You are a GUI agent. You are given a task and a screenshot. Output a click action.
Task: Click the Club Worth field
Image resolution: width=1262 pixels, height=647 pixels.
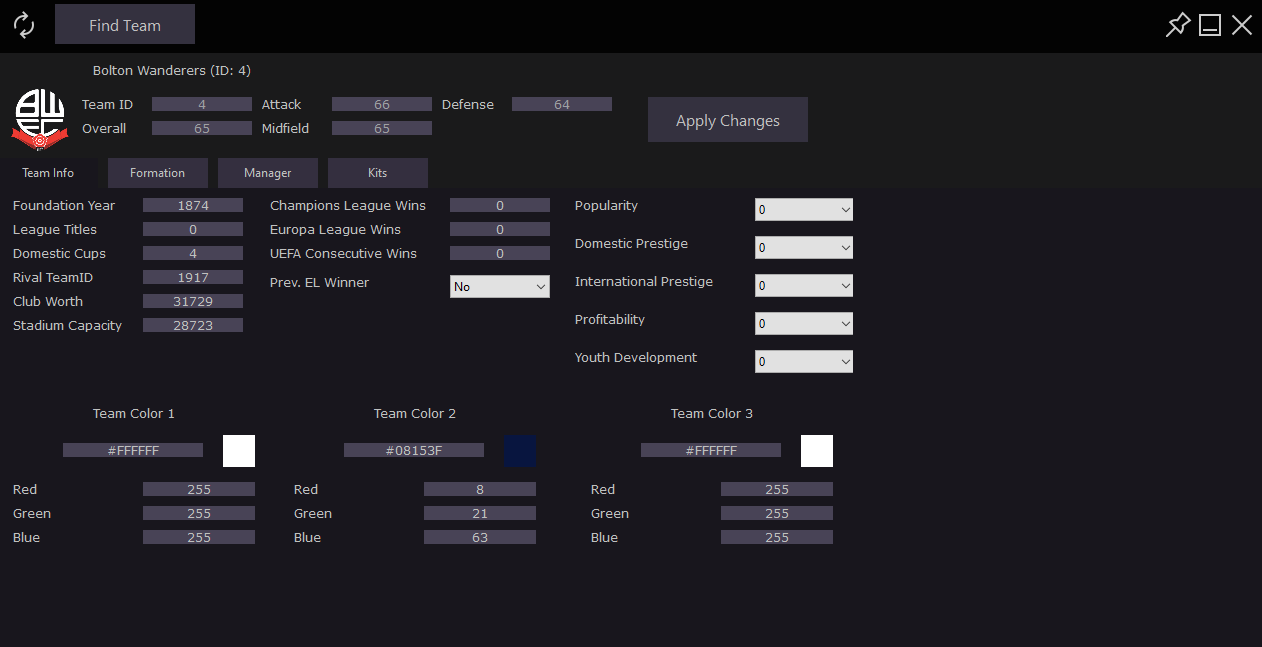[193, 301]
